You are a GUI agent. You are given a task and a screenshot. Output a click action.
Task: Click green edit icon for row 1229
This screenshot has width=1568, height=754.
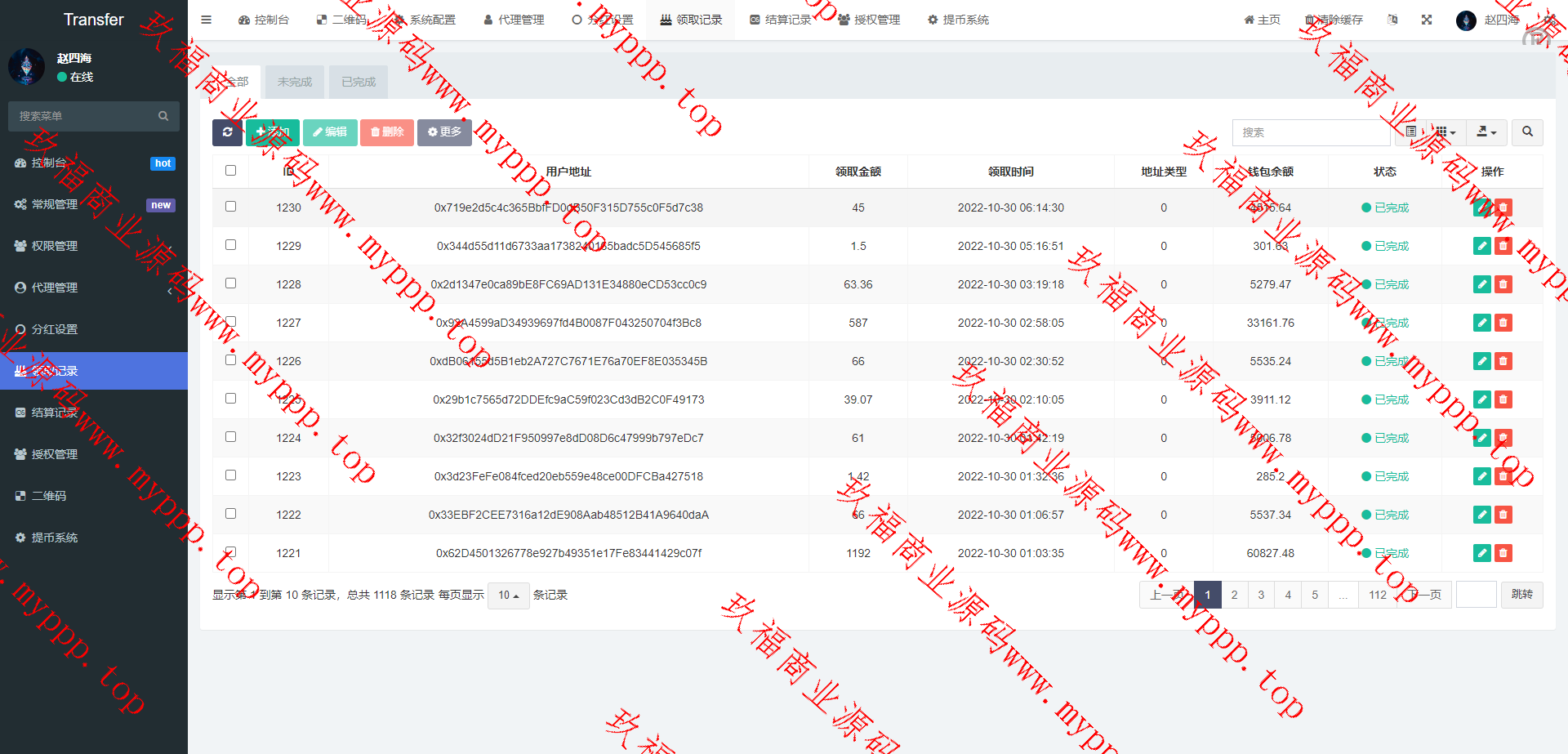(x=1481, y=246)
